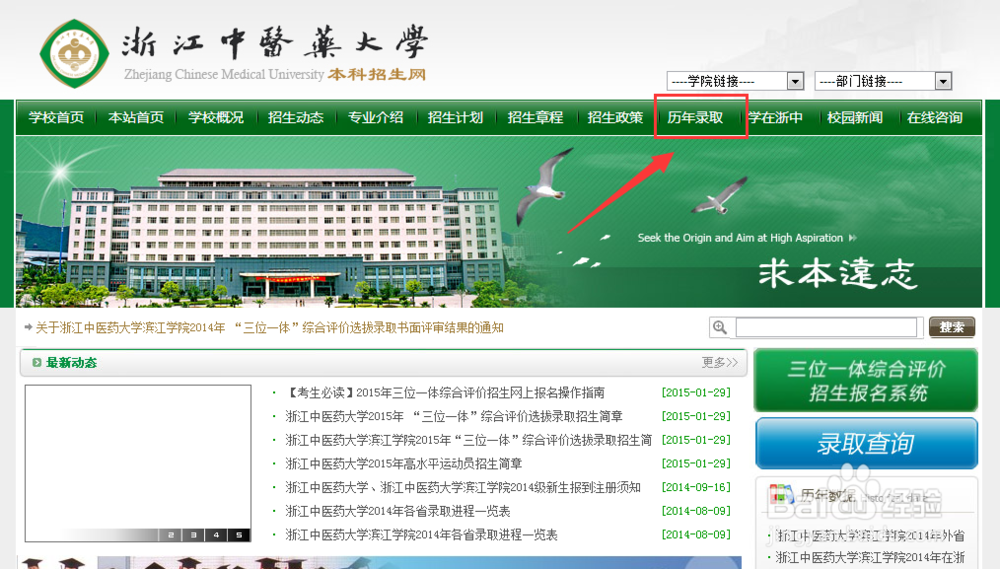
Task: Click the 历年数据 panel icon
Action: click(x=782, y=494)
